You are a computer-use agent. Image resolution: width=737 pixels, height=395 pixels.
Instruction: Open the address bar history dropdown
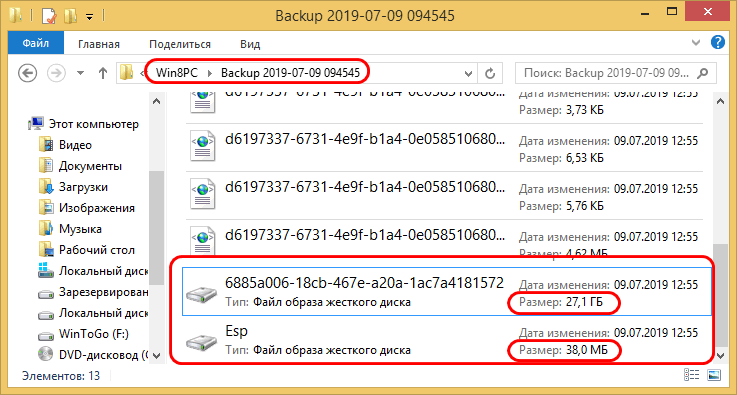468,73
